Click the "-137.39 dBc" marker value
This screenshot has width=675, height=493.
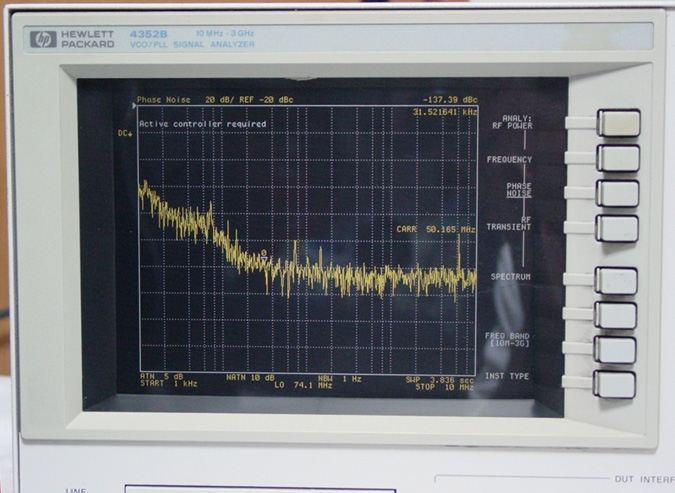[x=450, y=100]
